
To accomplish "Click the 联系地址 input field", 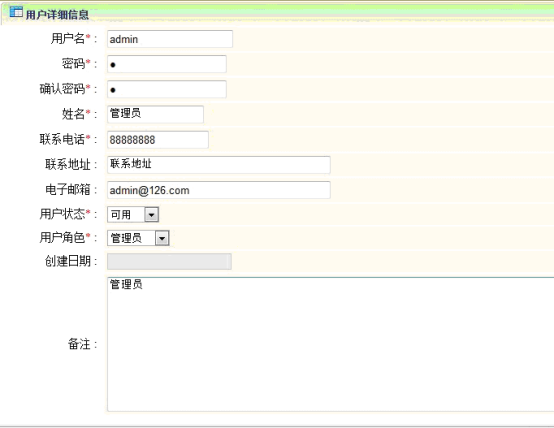I will point(219,165).
